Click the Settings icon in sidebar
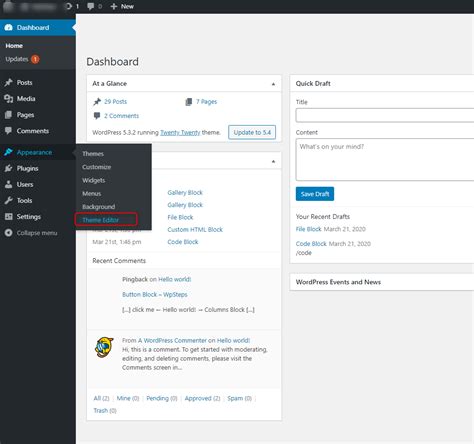474x444 pixels. coord(8,217)
